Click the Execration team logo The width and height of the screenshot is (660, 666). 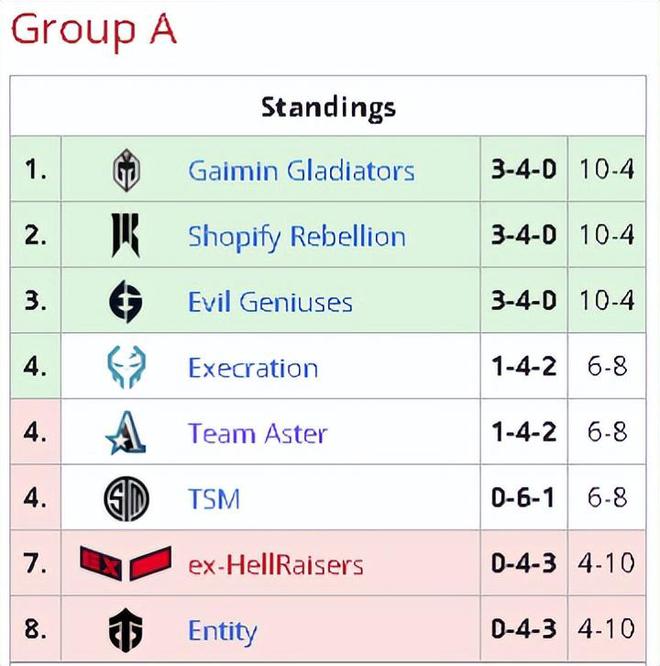(126, 367)
